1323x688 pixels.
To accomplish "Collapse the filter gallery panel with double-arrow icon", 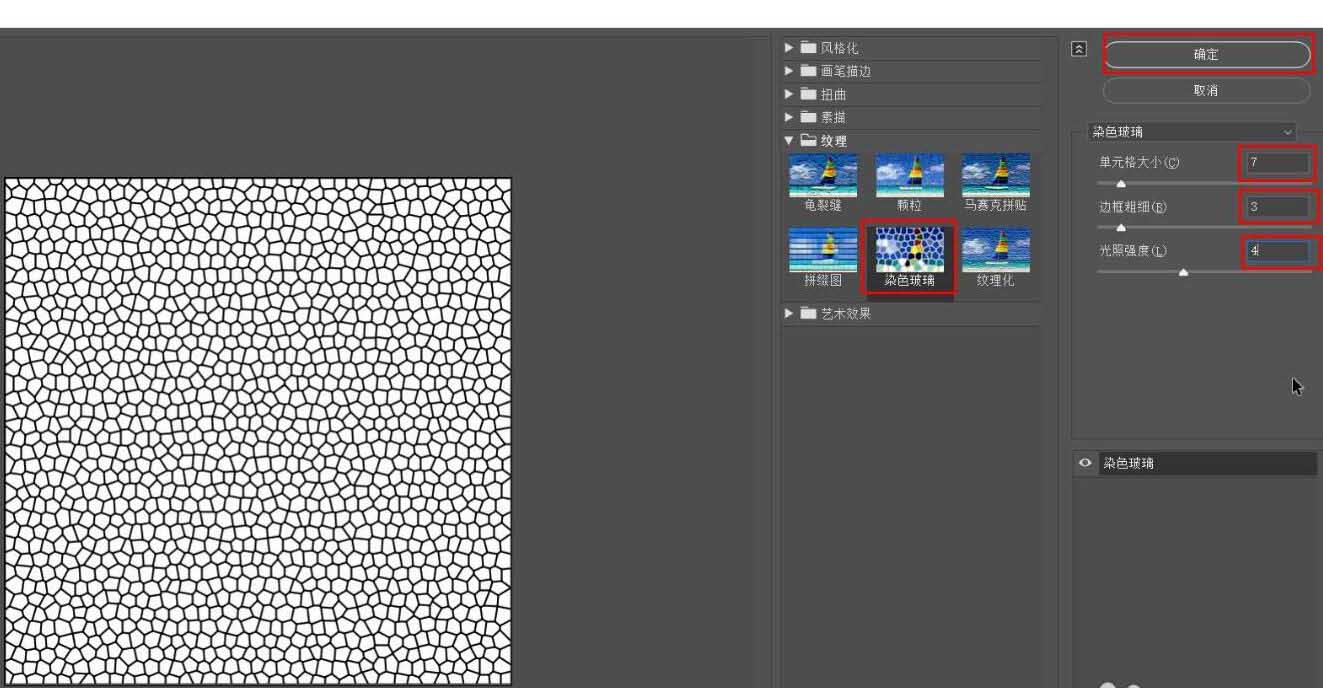I will (x=1078, y=47).
